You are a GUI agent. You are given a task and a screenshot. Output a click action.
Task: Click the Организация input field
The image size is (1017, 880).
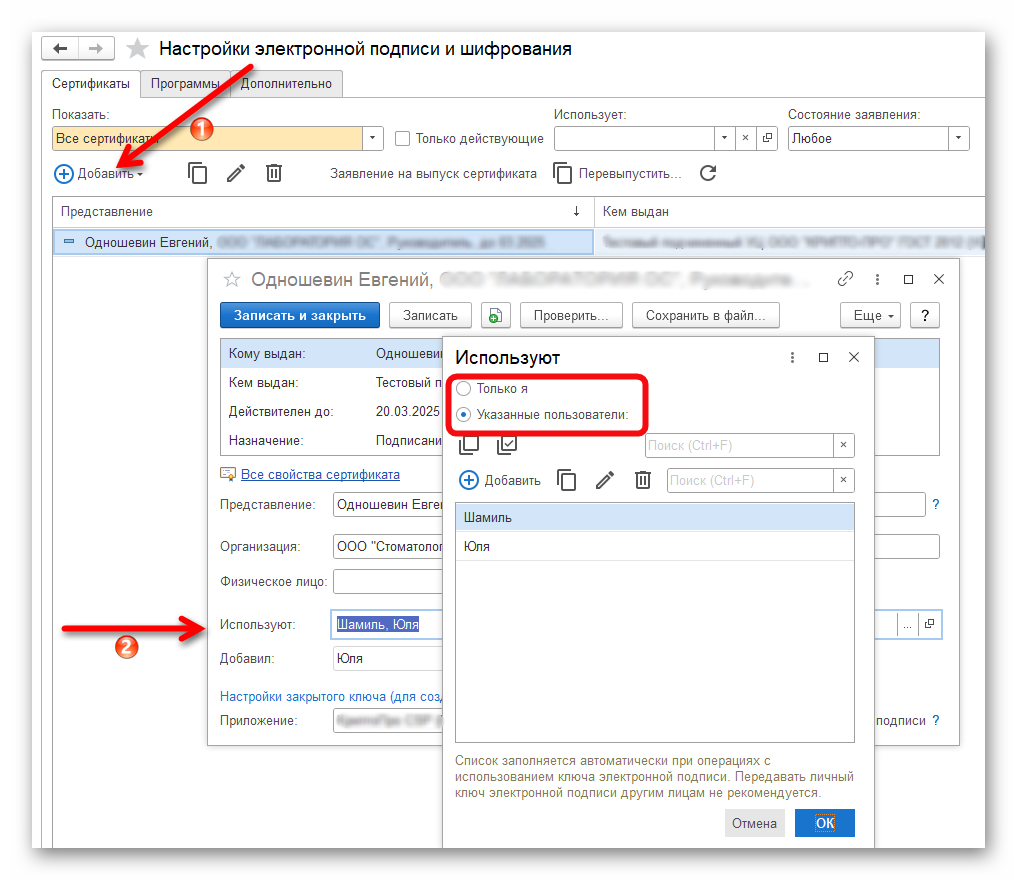388,547
